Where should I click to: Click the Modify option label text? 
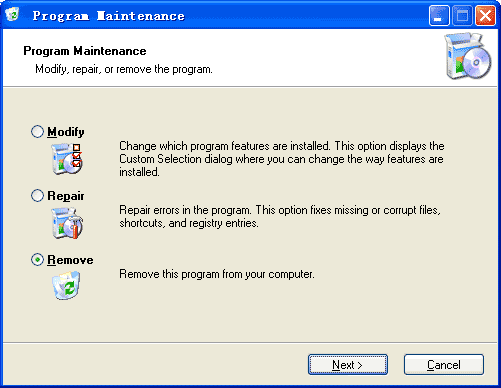(66, 132)
